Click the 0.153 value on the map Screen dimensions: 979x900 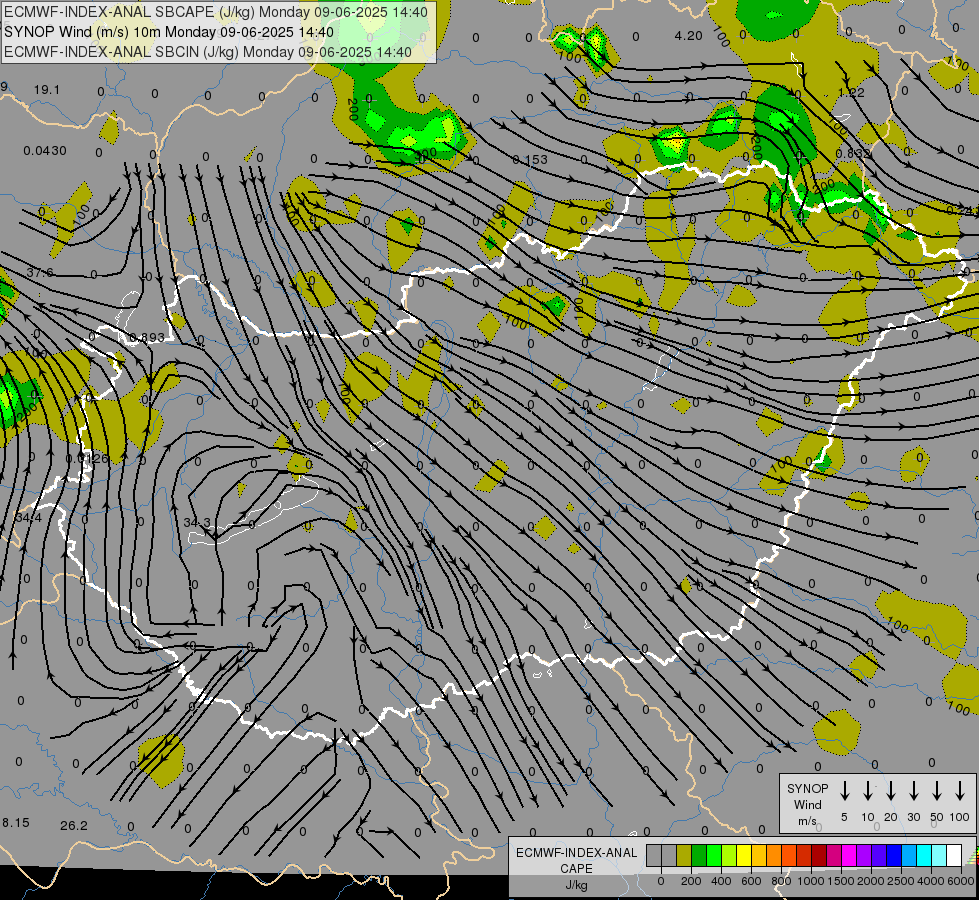[x=529, y=160]
